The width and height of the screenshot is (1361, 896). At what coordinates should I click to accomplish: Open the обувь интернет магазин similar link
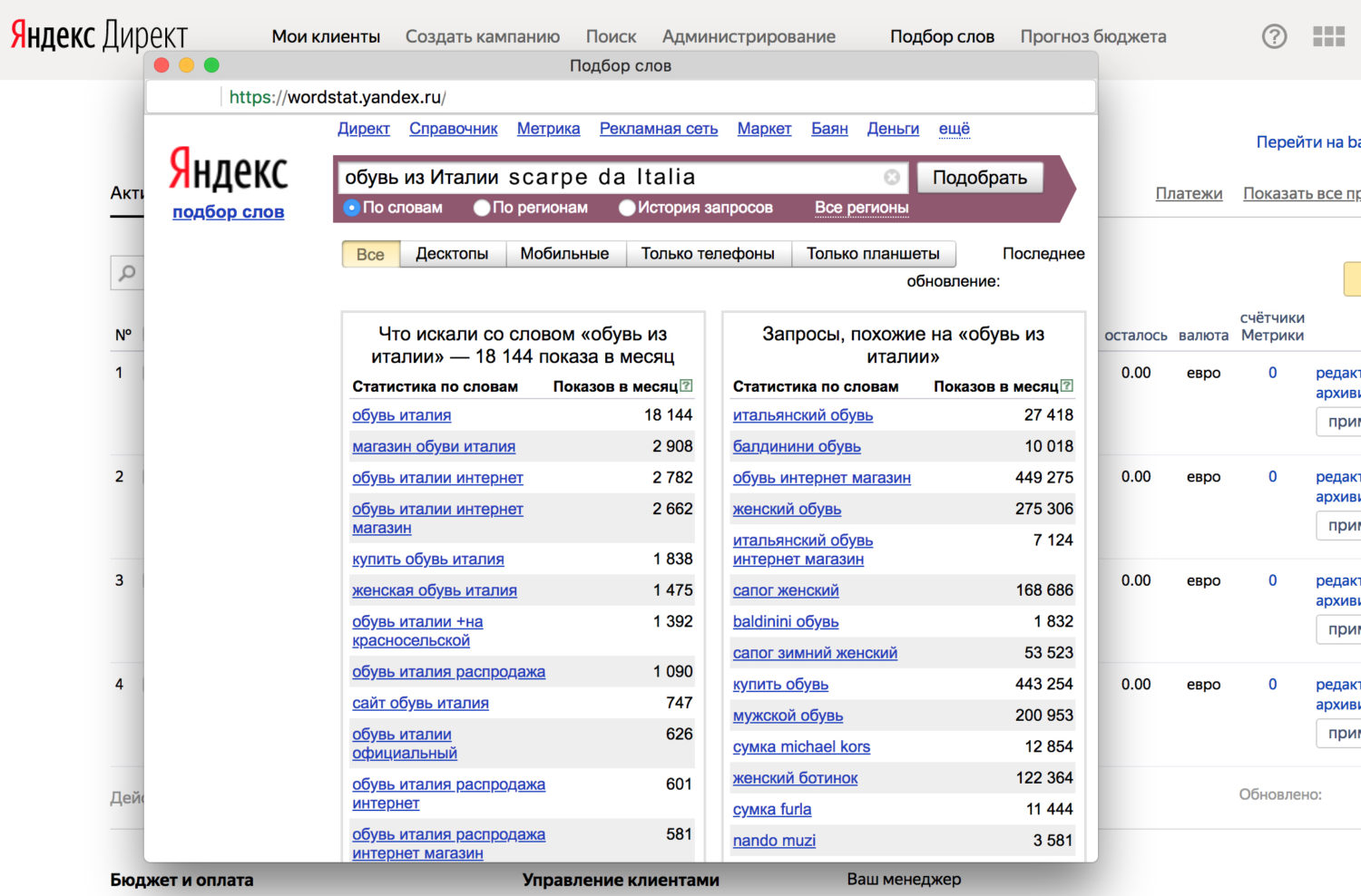point(822,478)
